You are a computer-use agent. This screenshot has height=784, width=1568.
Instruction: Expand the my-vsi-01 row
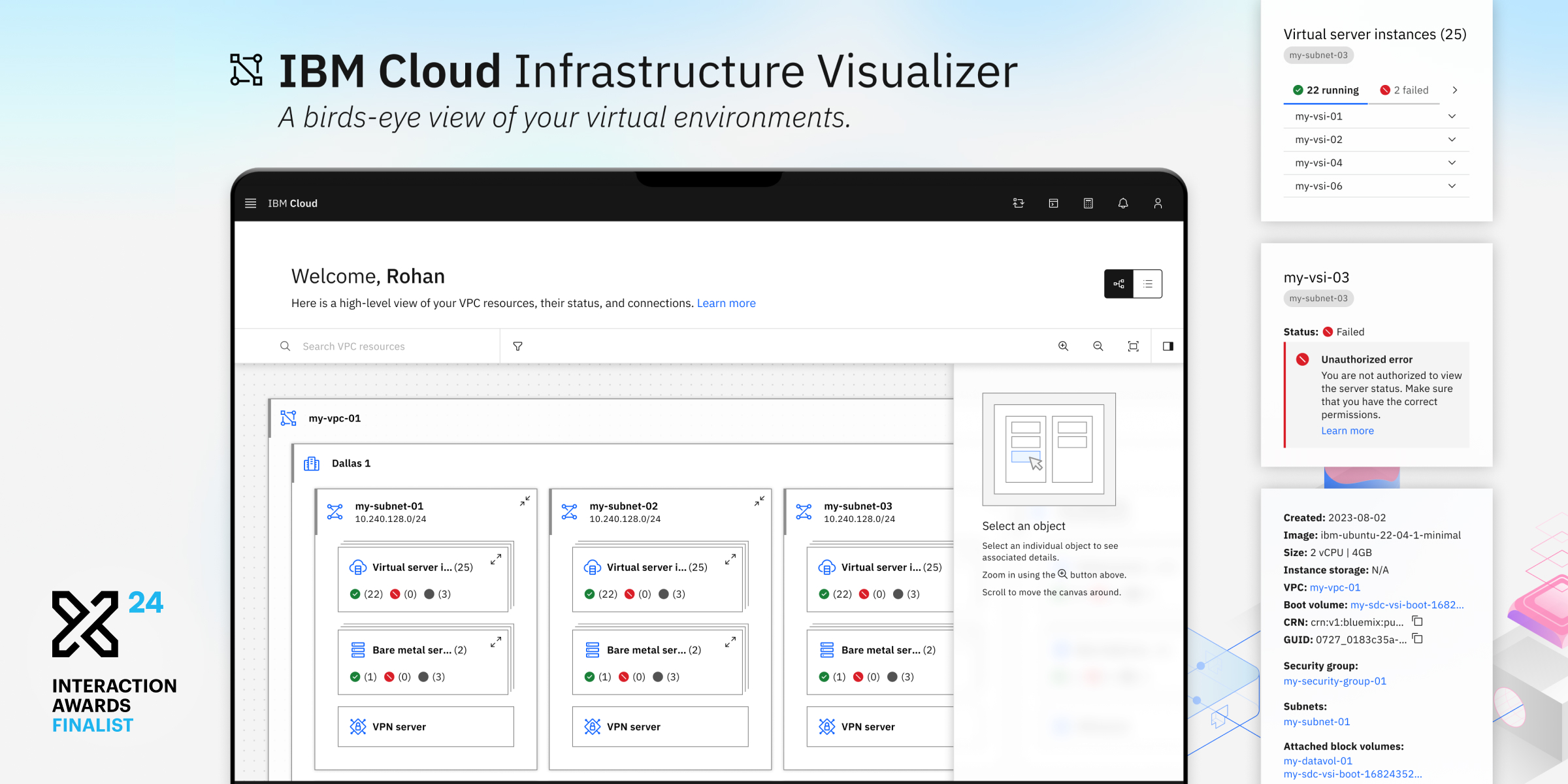pos(1452,116)
